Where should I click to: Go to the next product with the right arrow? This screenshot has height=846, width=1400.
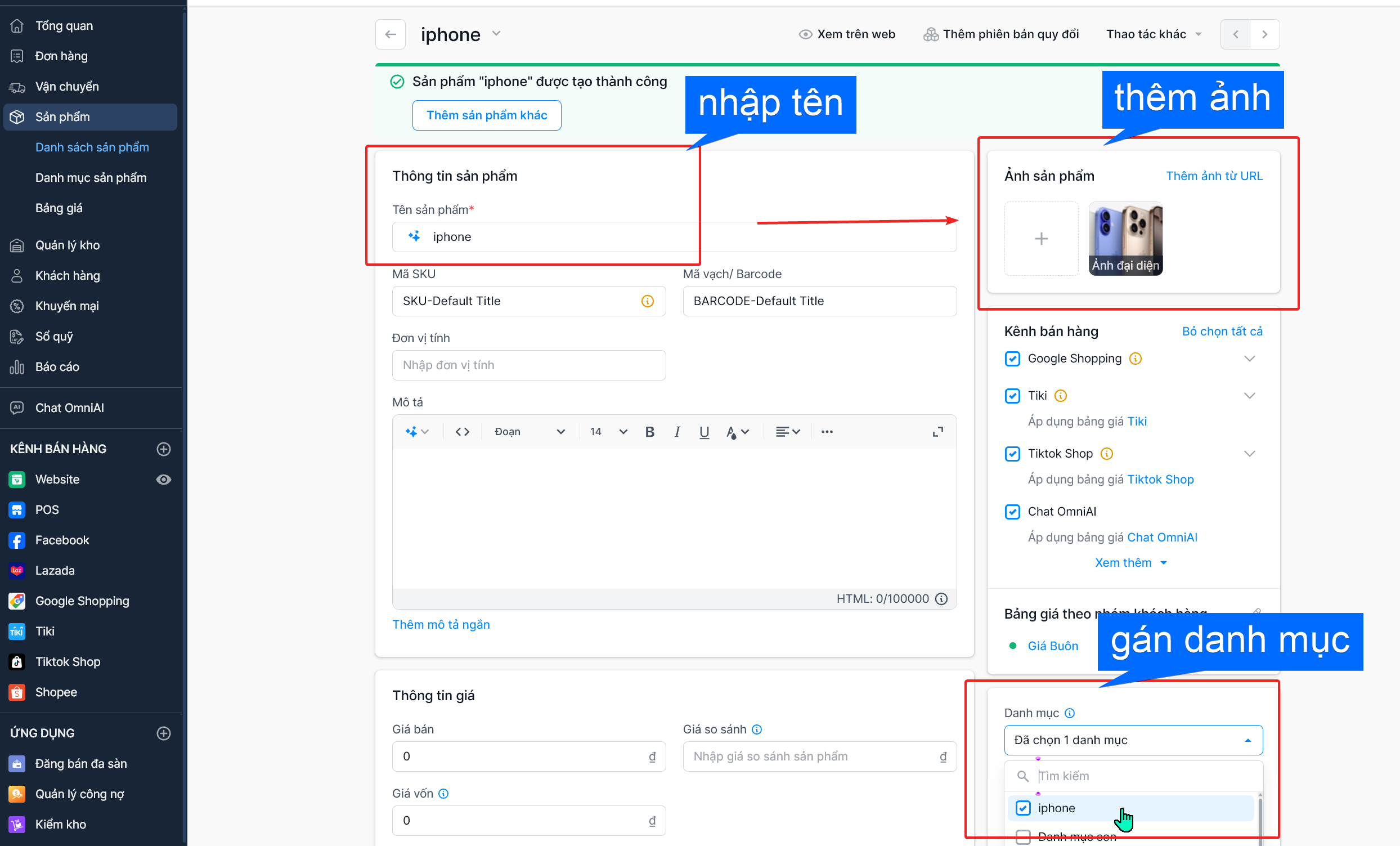(1264, 34)
